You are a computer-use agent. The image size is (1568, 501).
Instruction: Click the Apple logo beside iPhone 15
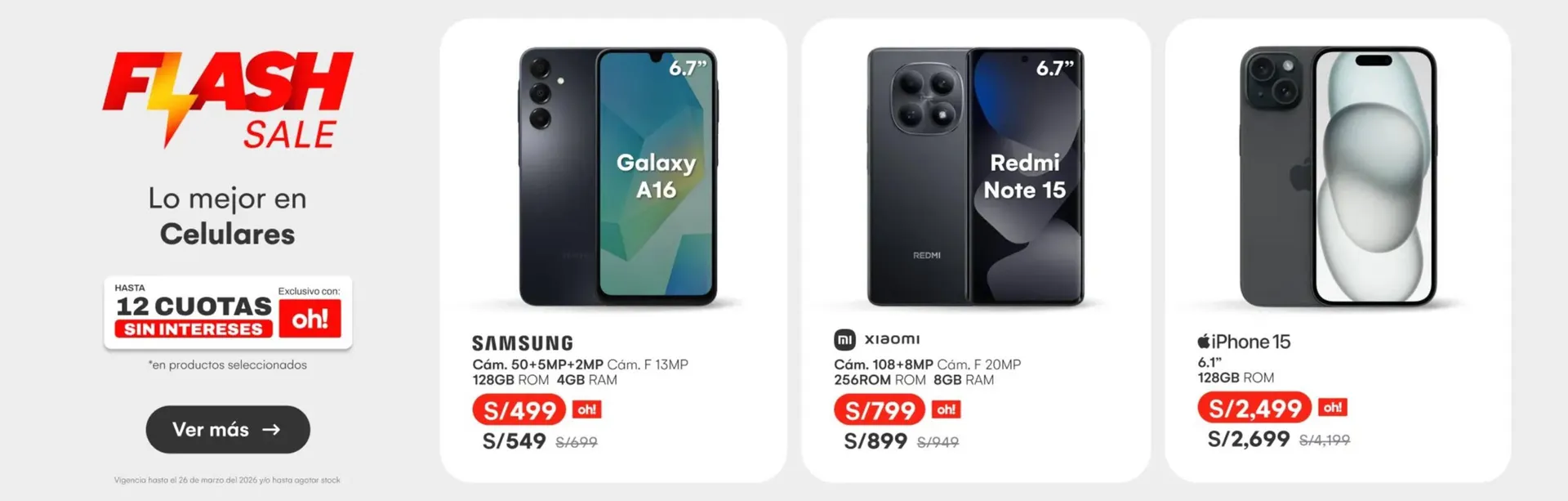click(1204, 341)
